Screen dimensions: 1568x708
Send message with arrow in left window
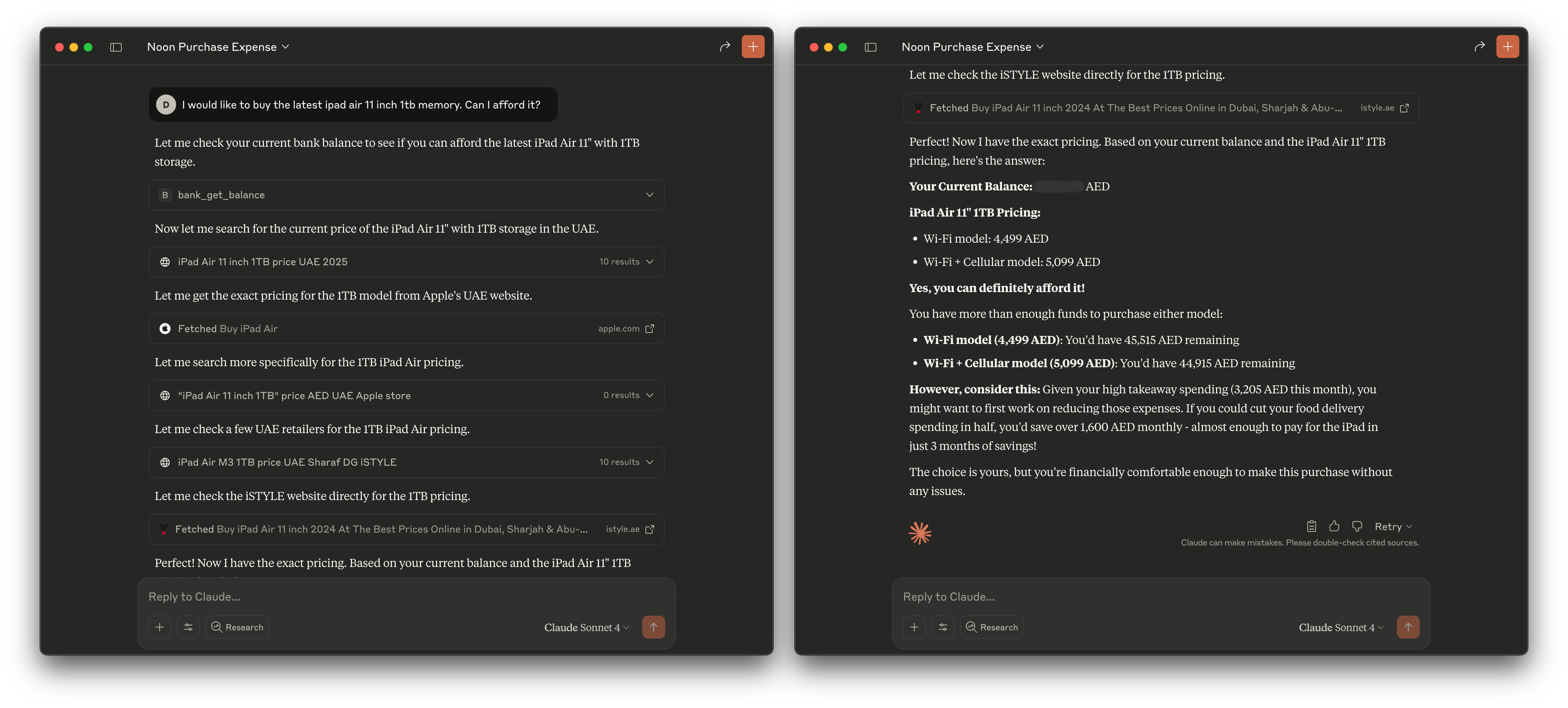[653, 627]
